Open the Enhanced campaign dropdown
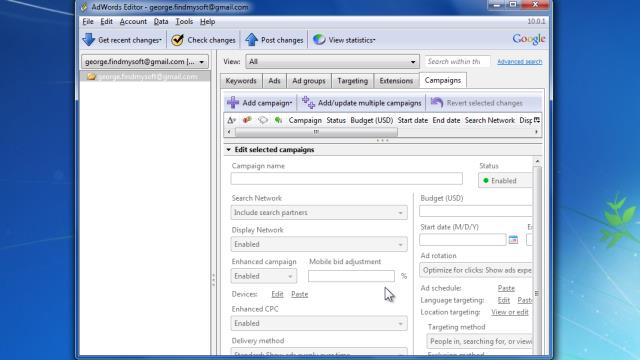 [264, 276]
